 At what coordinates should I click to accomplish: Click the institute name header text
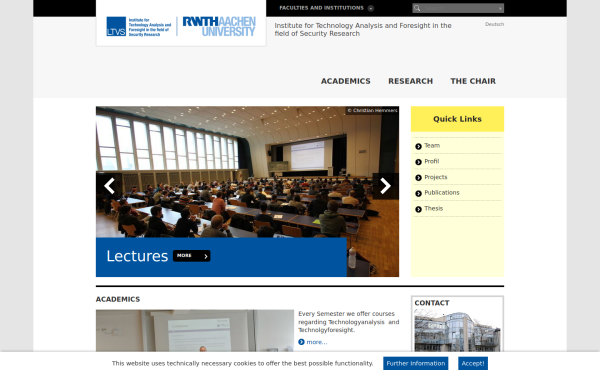[363, 29]
